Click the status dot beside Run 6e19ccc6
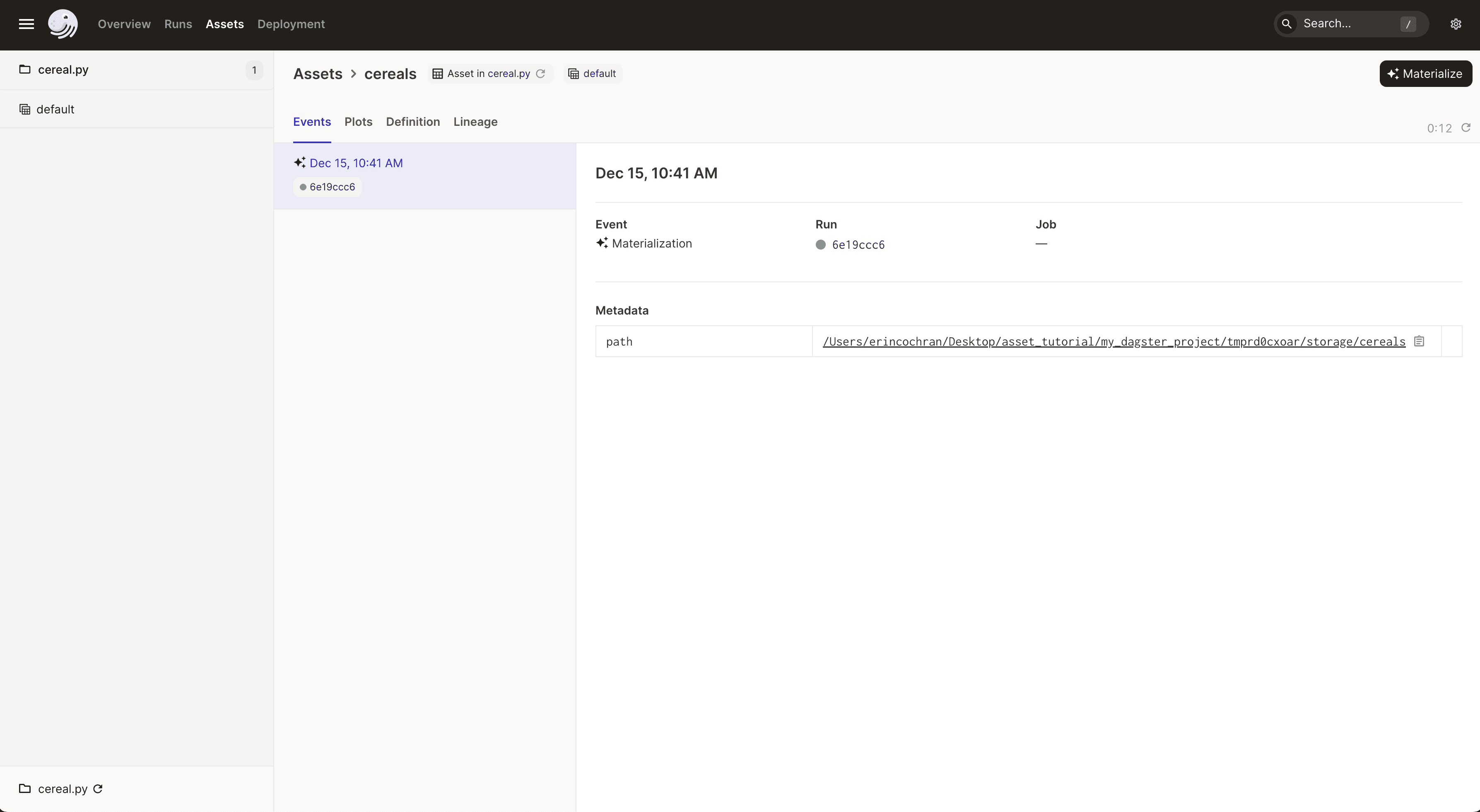The height and width of the screenshot is (812, 1480). click(820, 245)
